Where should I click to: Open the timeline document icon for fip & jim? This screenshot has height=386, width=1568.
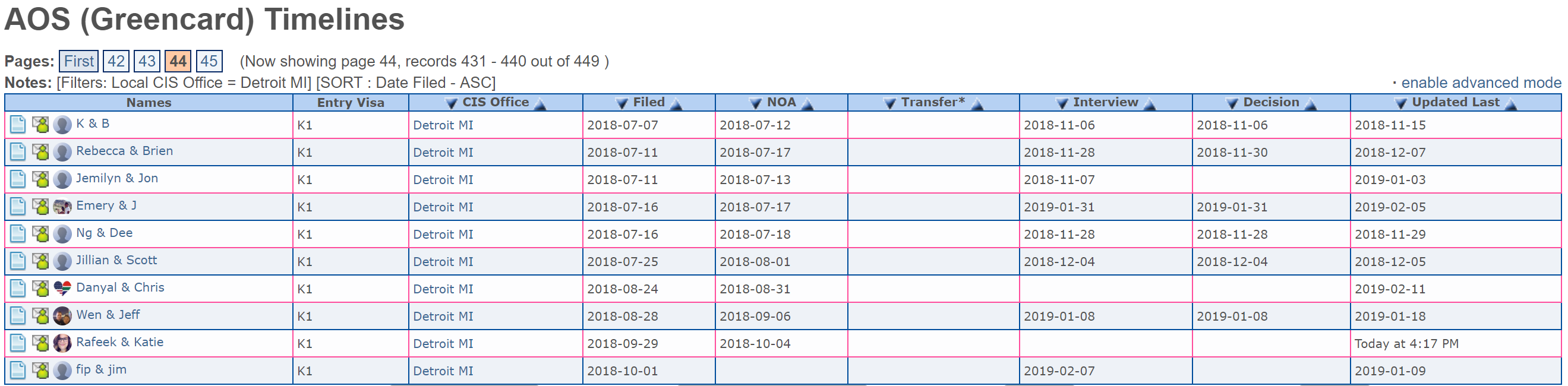pos(18,370)
